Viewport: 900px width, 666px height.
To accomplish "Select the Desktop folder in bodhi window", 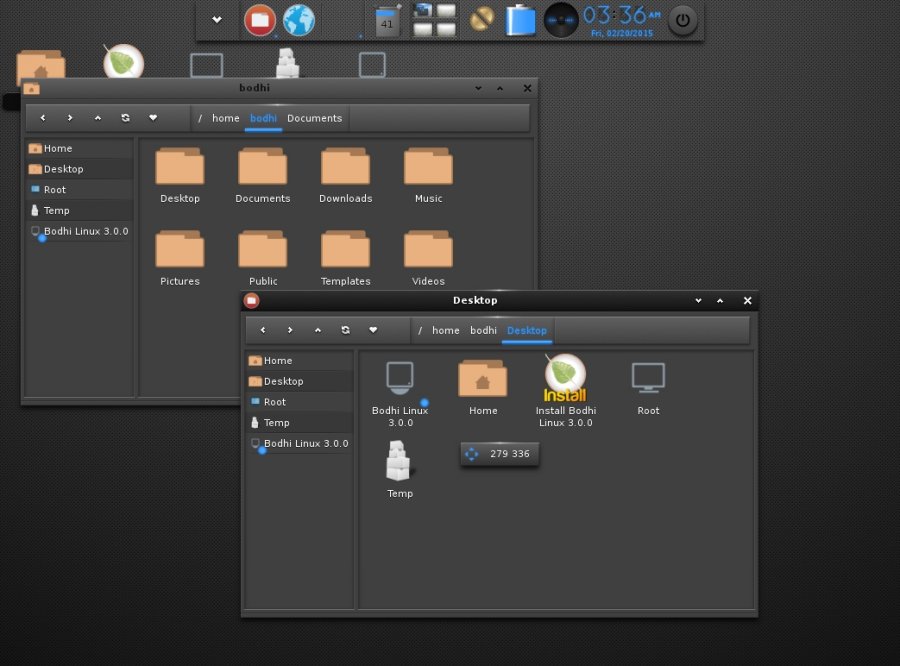I will point(180,175).
